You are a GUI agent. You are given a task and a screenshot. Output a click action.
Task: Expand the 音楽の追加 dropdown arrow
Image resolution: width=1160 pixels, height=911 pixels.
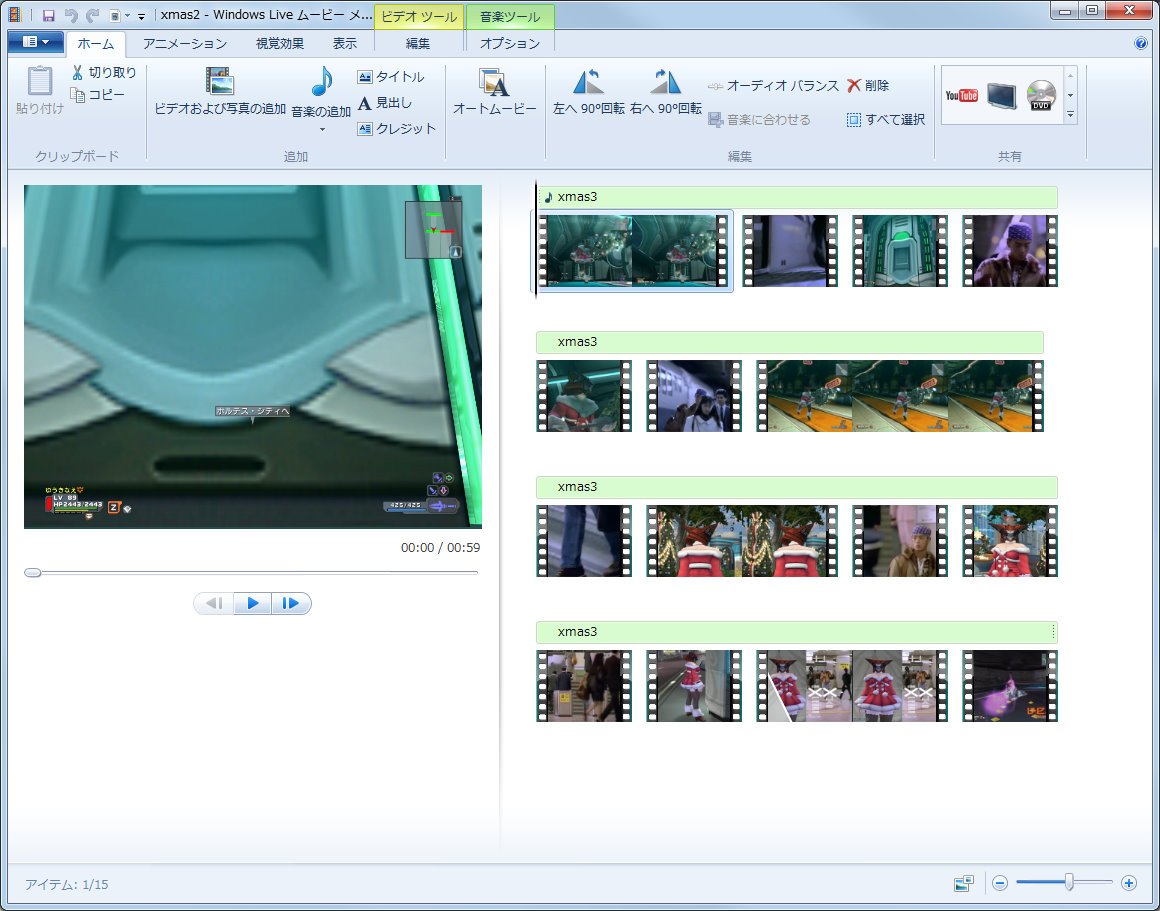click(322, 130)
